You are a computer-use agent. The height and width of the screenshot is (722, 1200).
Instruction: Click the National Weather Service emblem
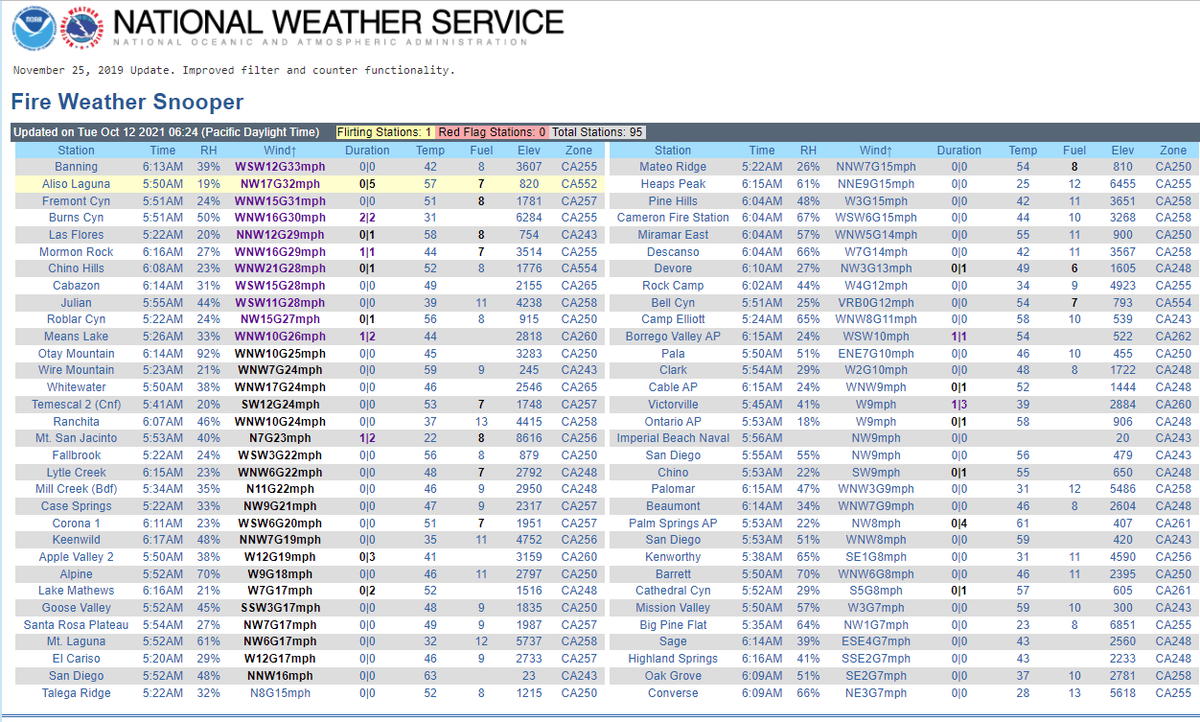tap(84, 27)
